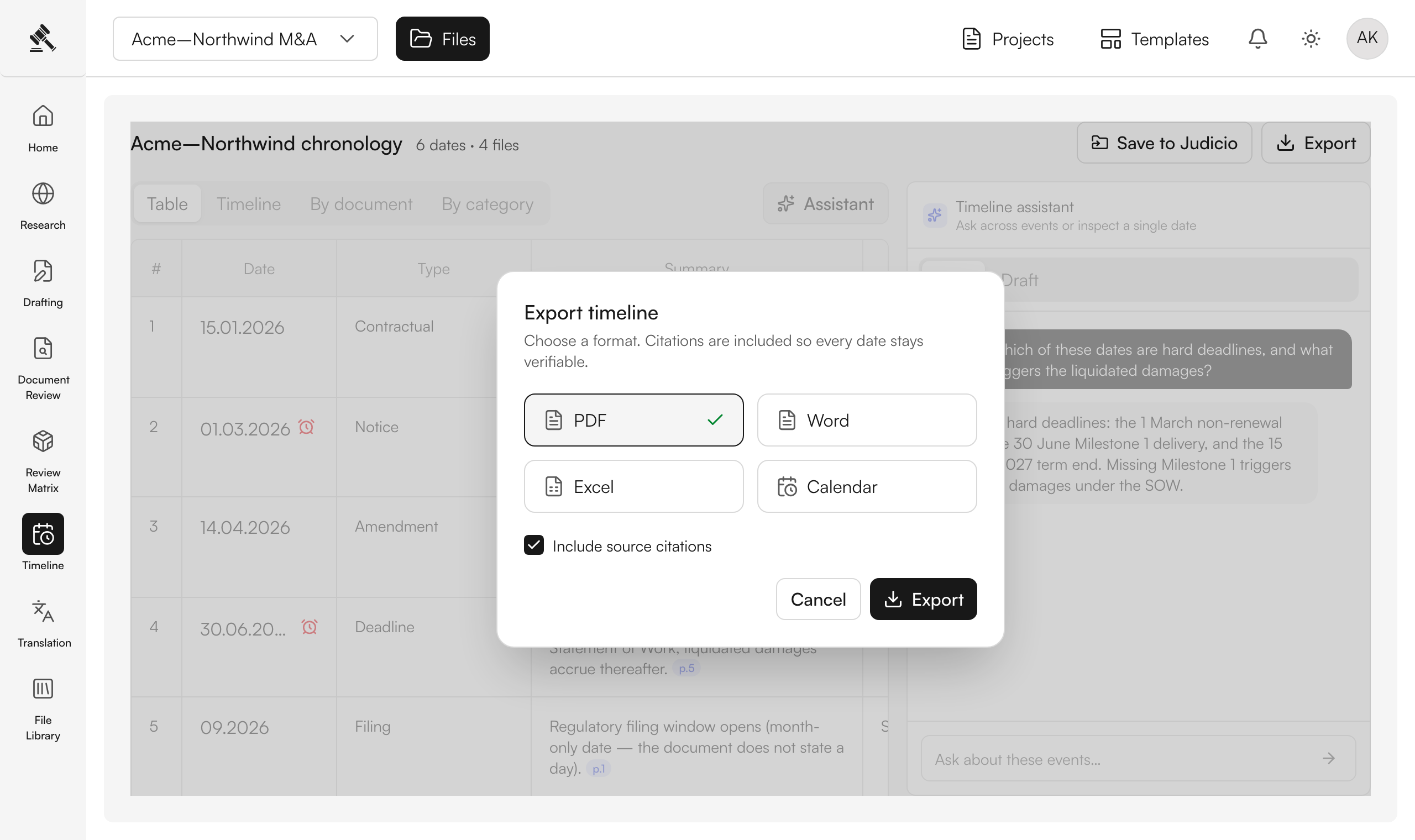This screenshot has height=840, width=1415.
Task: Select Word export format
Action: click(867, 420)
